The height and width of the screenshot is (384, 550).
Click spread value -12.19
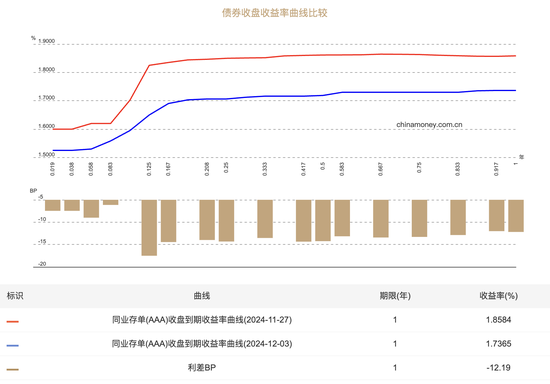498,368
